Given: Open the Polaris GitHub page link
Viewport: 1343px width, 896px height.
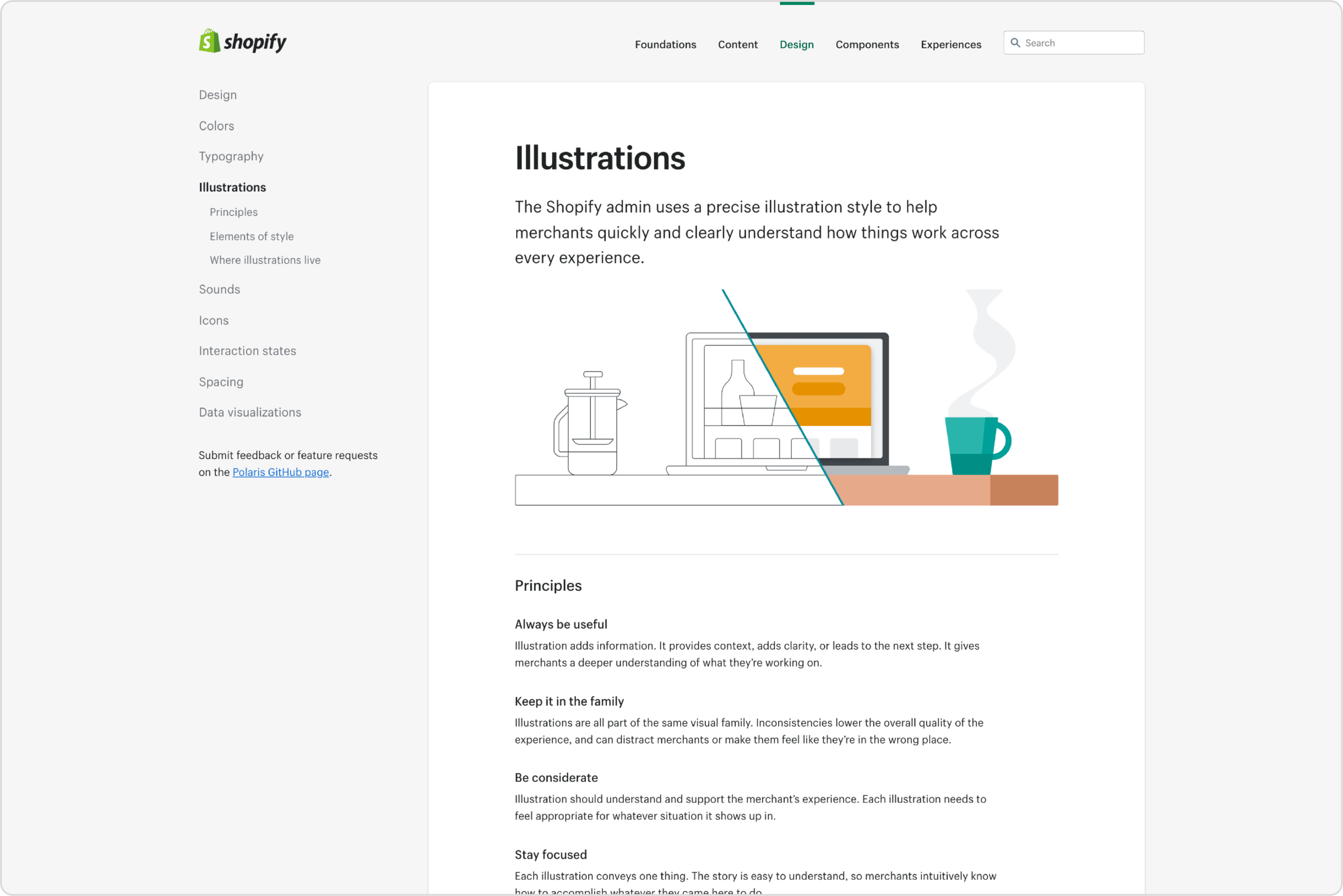Looking at the screenshot, I should (x=280, y=472).
